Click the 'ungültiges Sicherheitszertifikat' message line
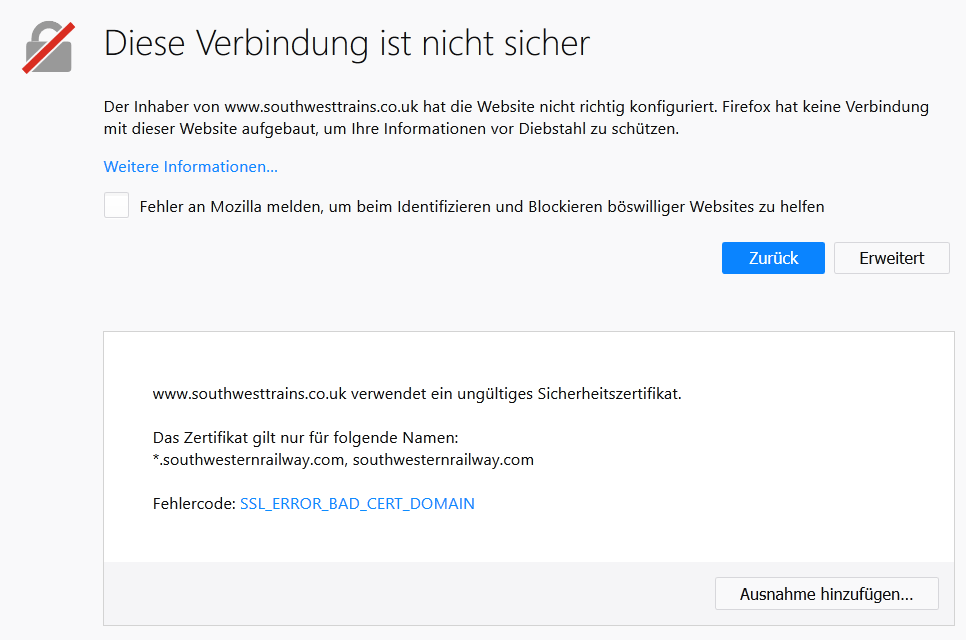 coord(417,394)
